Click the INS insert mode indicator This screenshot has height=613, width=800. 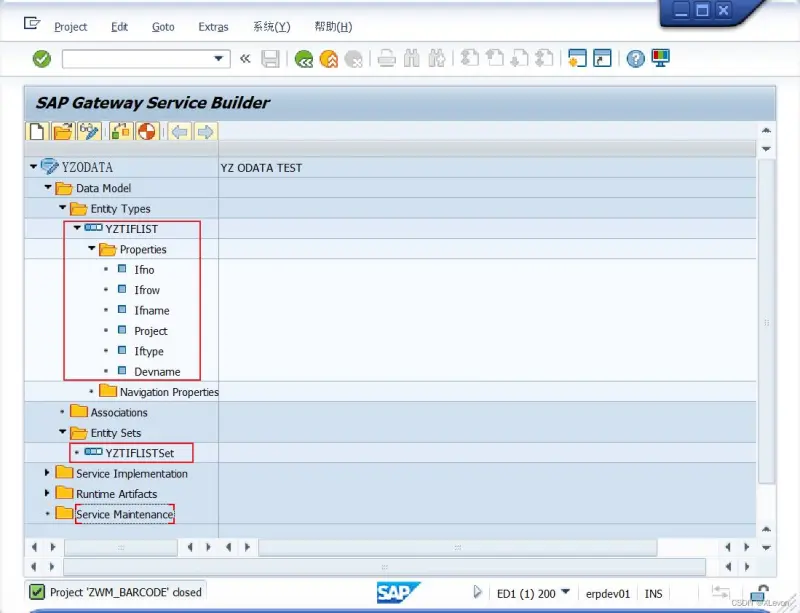point(653,594)
